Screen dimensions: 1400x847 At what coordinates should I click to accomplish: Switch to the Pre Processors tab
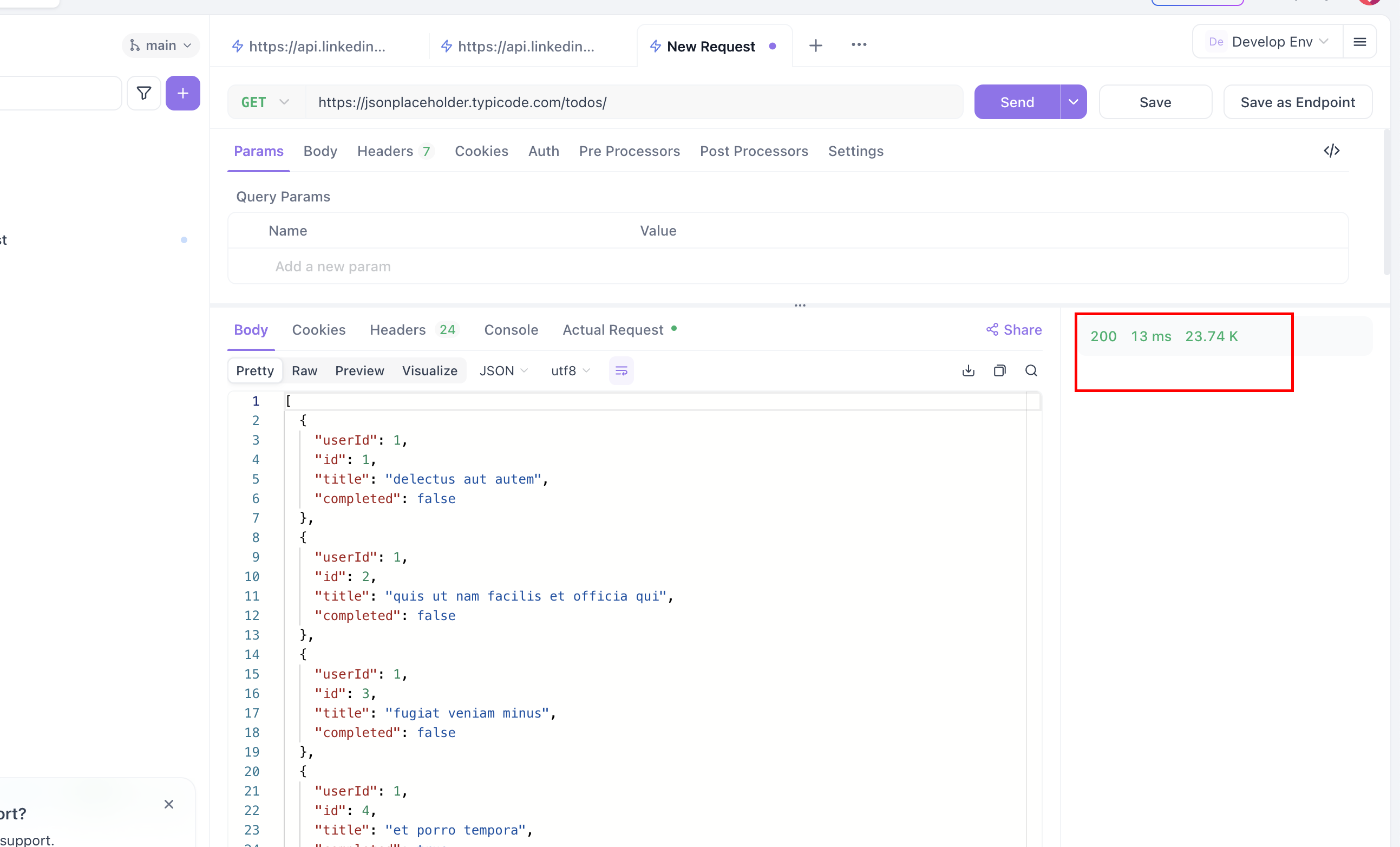point(629,151)
